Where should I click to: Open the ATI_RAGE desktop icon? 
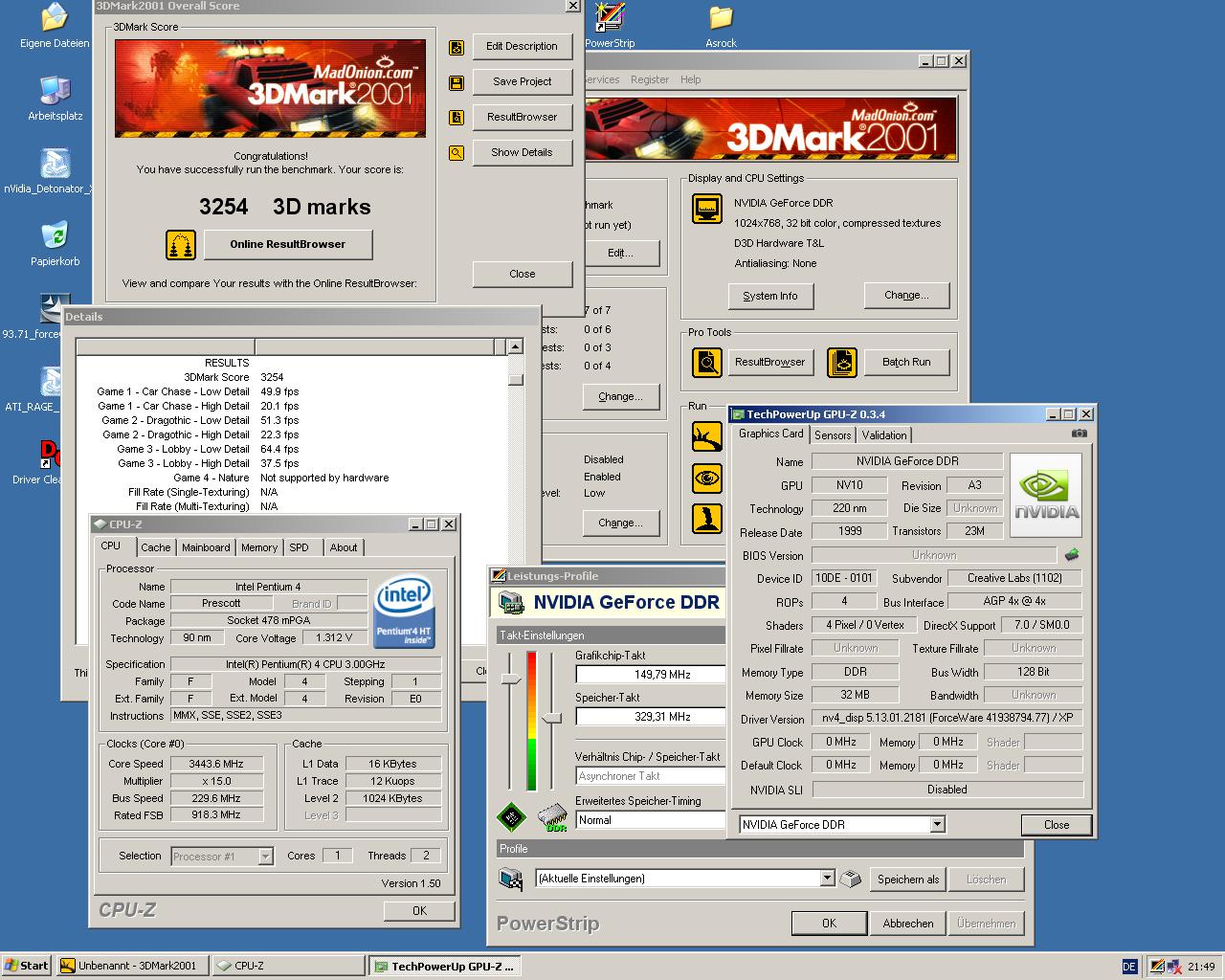click(x=51, y=381)
